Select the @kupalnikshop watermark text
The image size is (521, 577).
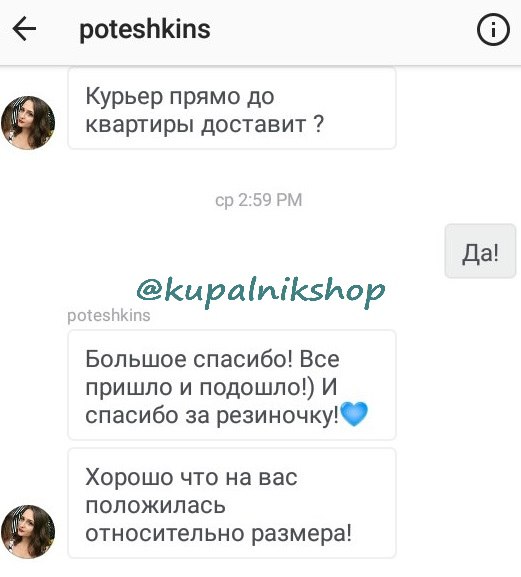tap(260, 291)
